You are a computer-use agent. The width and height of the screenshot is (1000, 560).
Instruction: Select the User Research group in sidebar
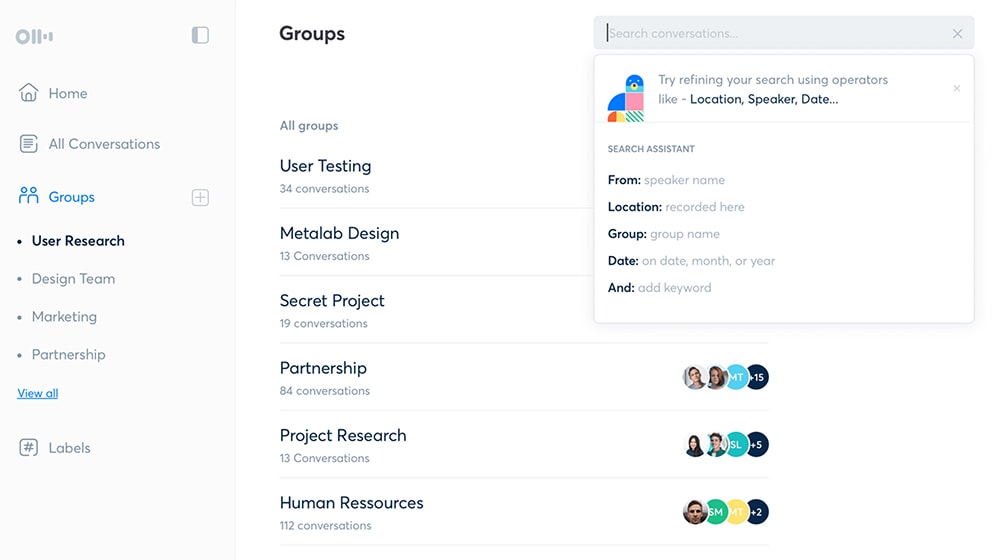(x=78, y=241)
